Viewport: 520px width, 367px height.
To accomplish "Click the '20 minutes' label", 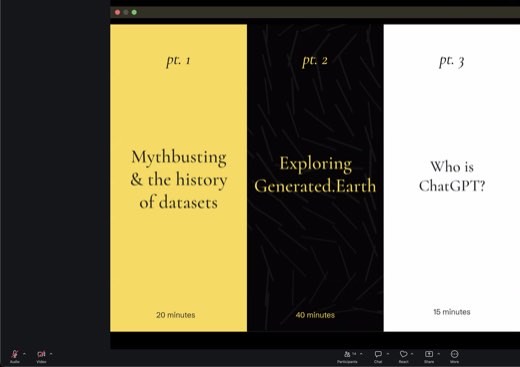I will [x=176, y=315].
